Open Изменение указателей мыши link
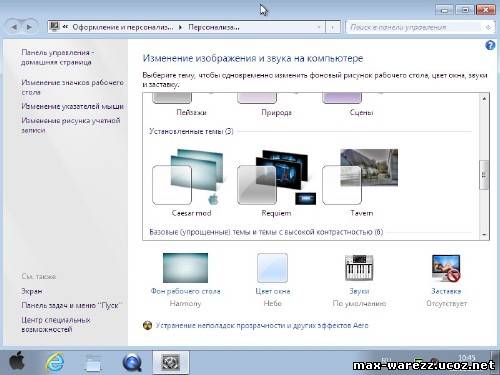This screenshot has height=375, width=500. (72, 106)
